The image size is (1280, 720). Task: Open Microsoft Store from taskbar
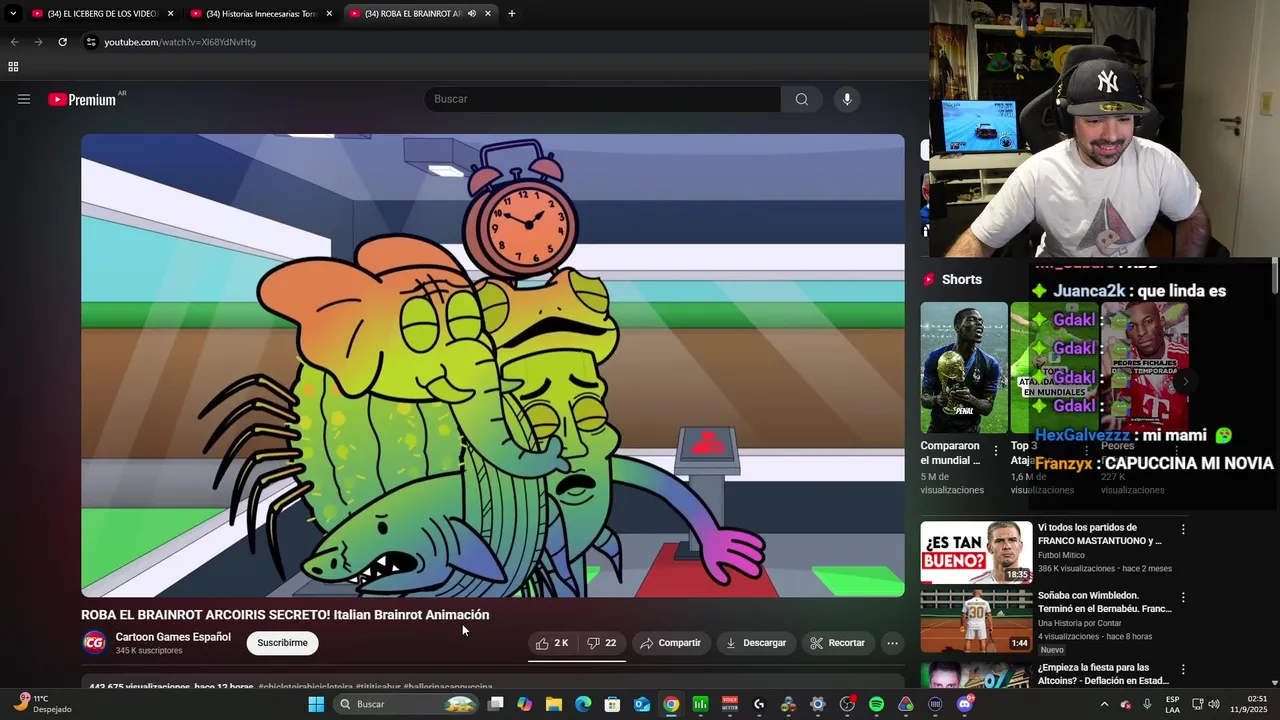tap(612, 704)
